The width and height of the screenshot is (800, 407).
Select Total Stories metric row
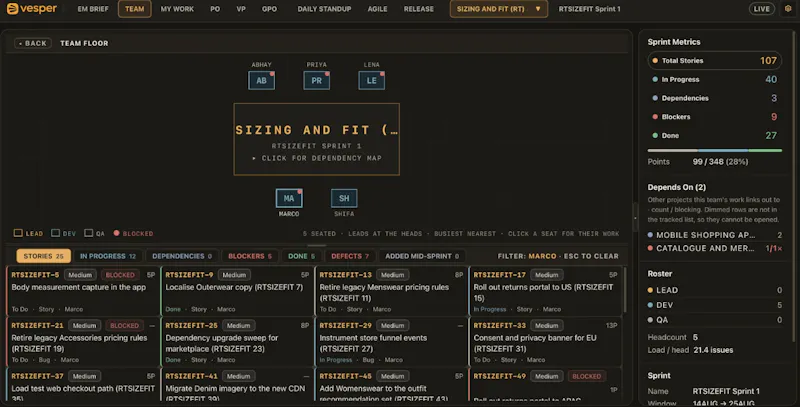click(714, 61)
